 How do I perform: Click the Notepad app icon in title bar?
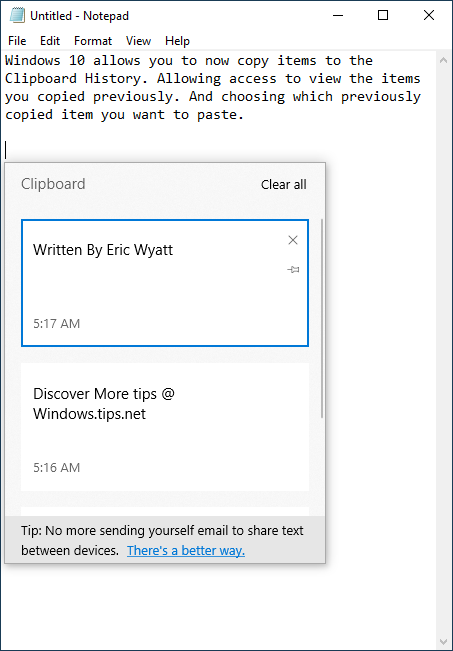pyautogui.click(x=17, y=16)
